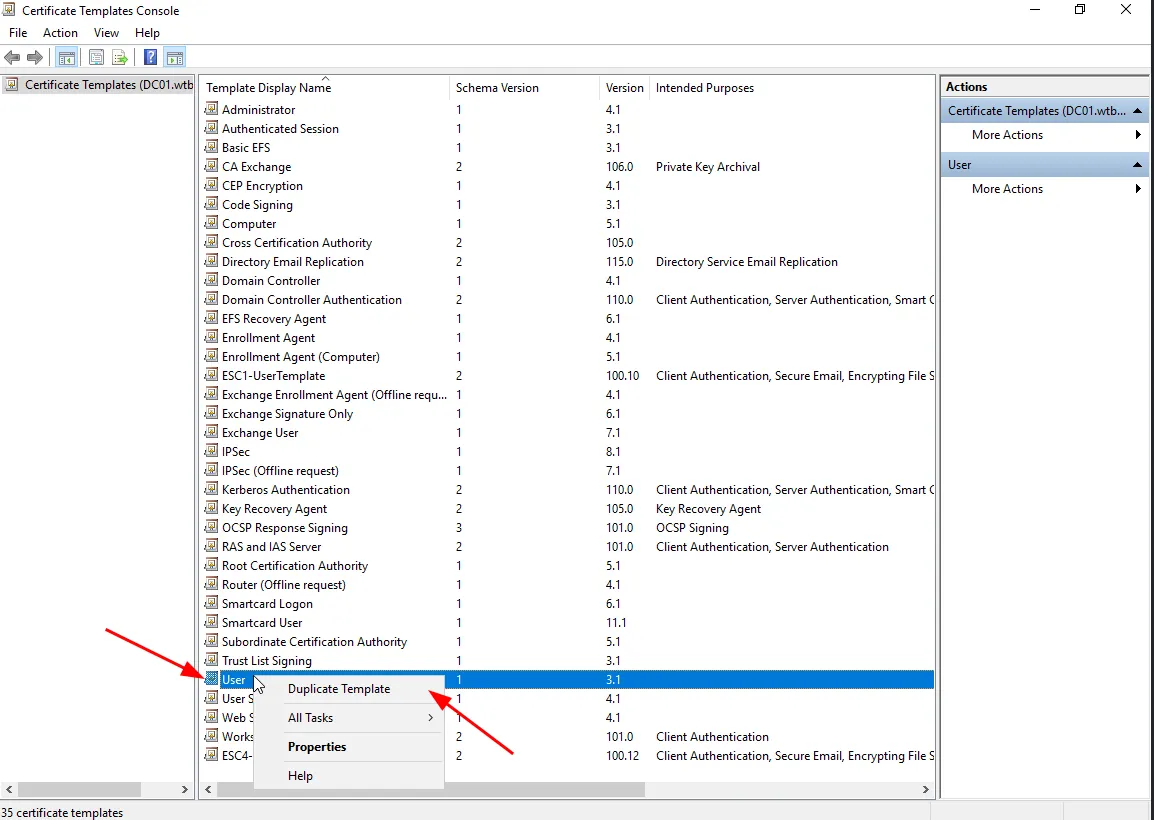Toggle Show/Hide Console Tree button
Screen dimensions: 1154x820
67,58
